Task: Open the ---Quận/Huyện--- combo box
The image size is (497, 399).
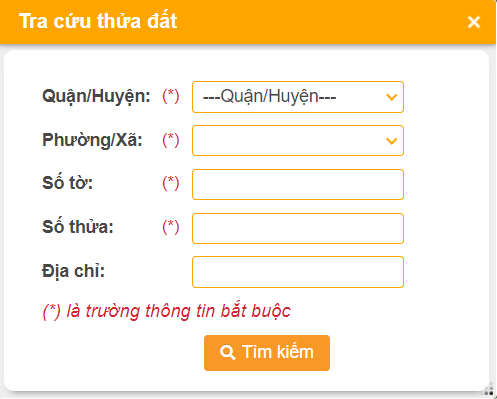Action: [298, 97]
